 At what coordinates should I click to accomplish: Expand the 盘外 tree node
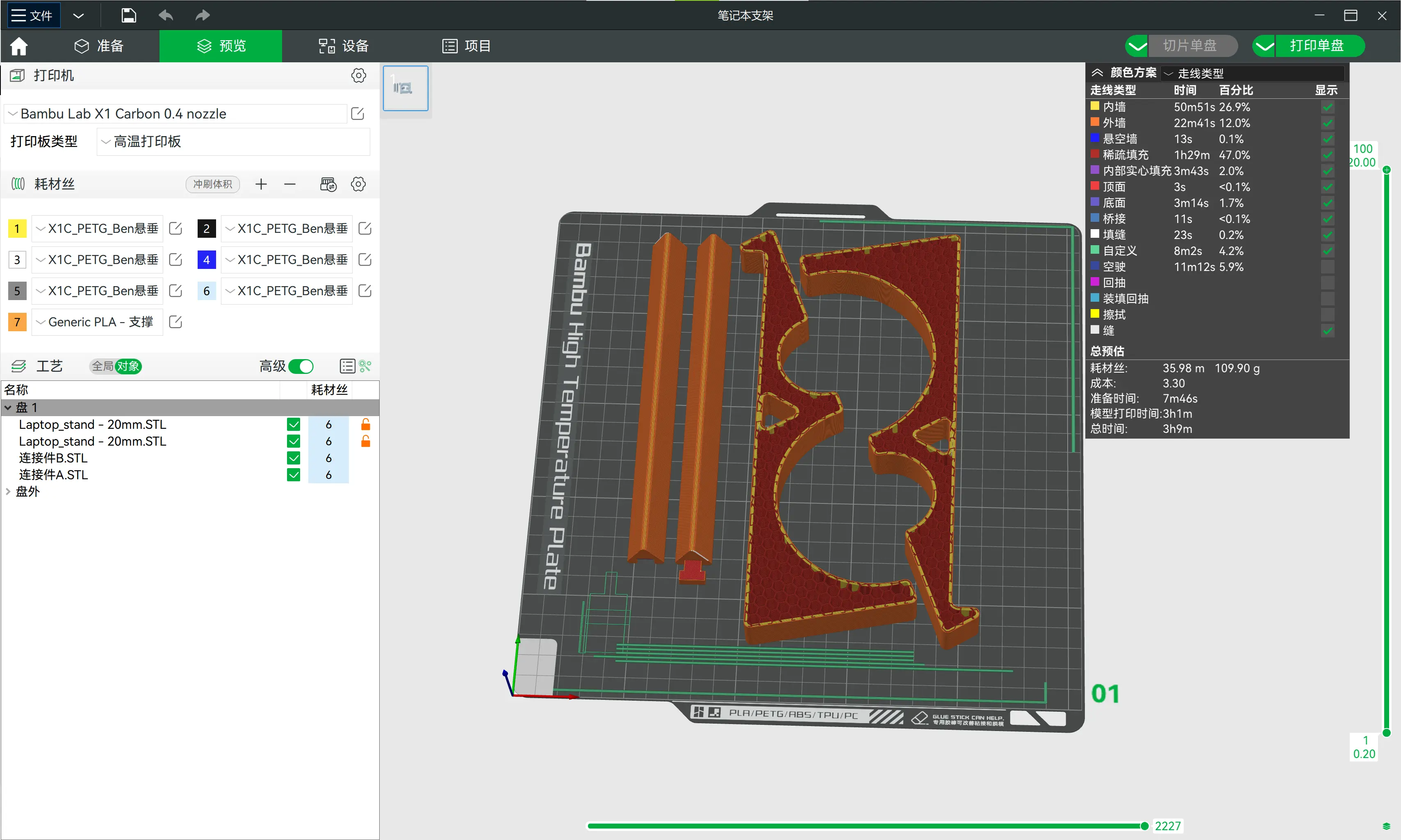8,491
